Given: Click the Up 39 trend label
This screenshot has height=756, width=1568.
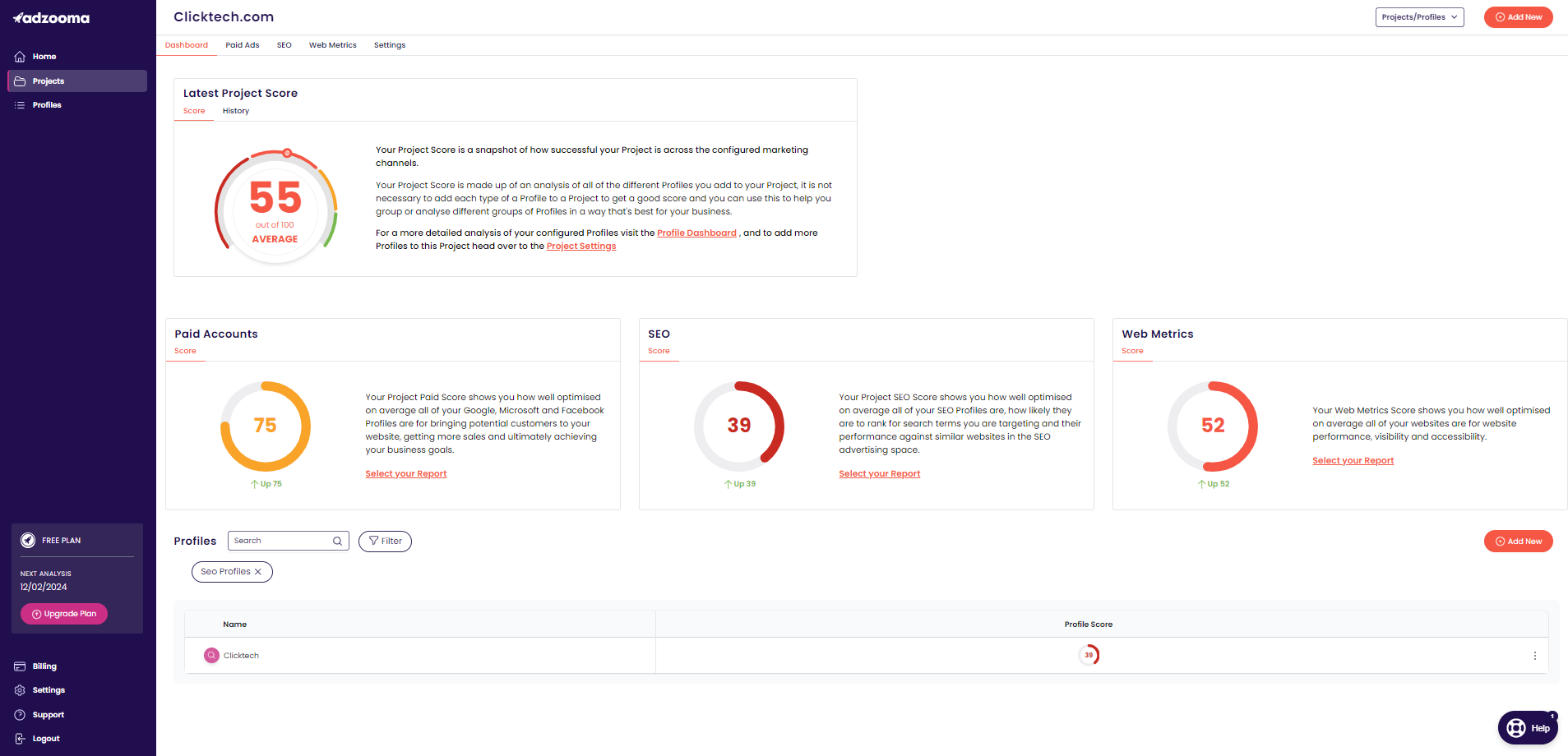Looking at the screenshot, I should coord(739,484).
